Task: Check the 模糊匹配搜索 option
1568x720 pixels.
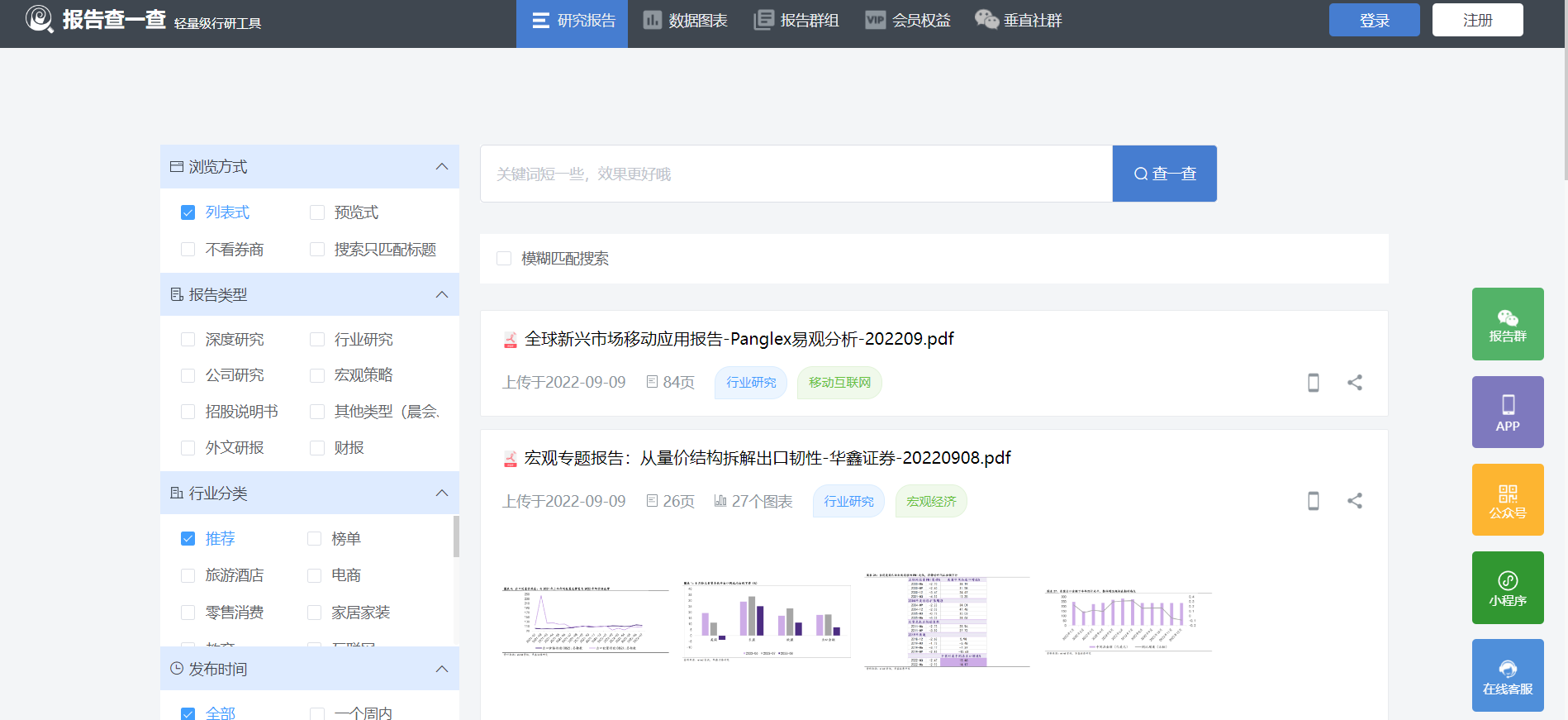Action: pyautogui.click(x=504, y=259)
